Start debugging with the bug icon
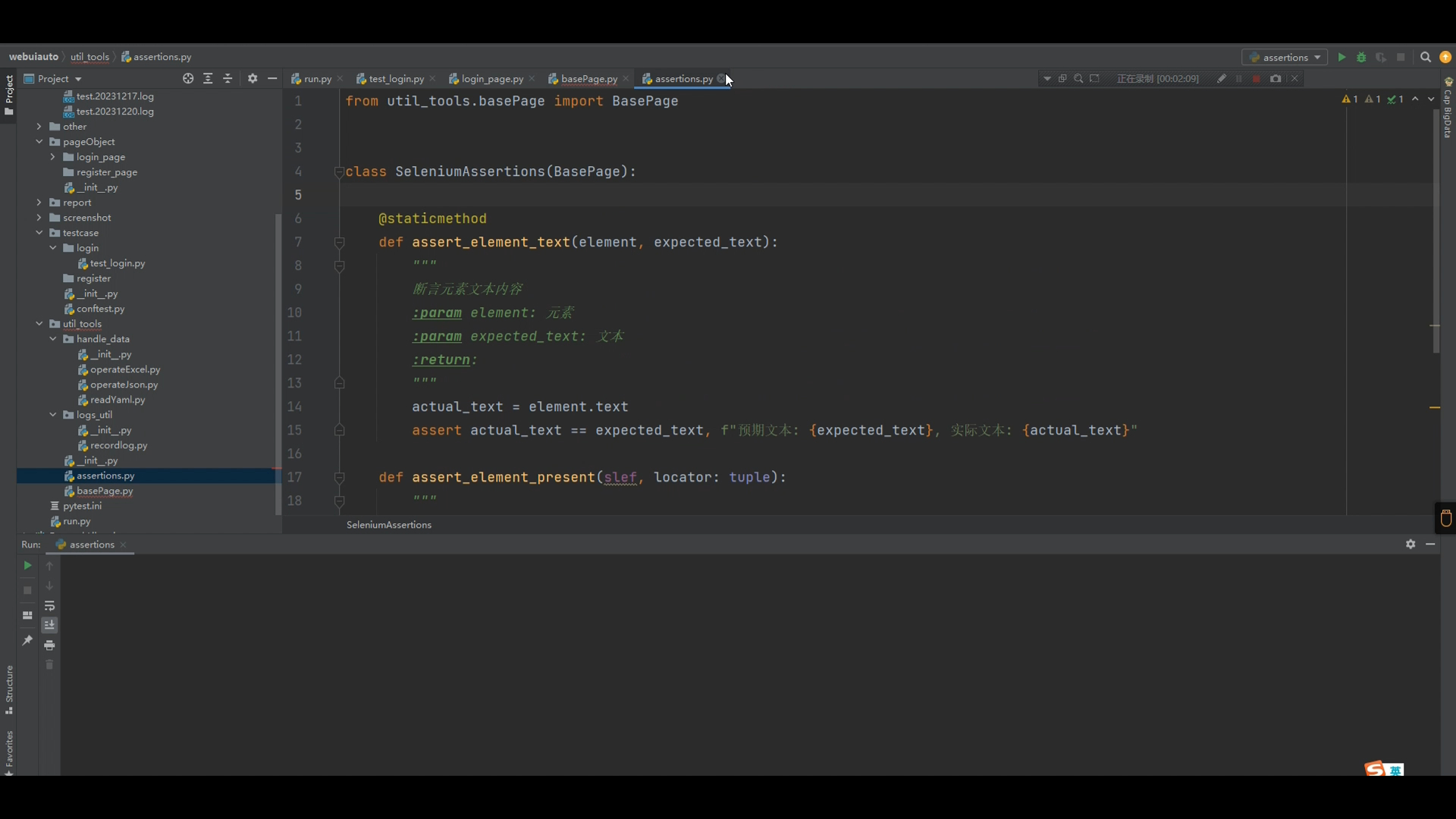Image resolution: width=1456 pixels, height=819 pixels. point(1361,57)
